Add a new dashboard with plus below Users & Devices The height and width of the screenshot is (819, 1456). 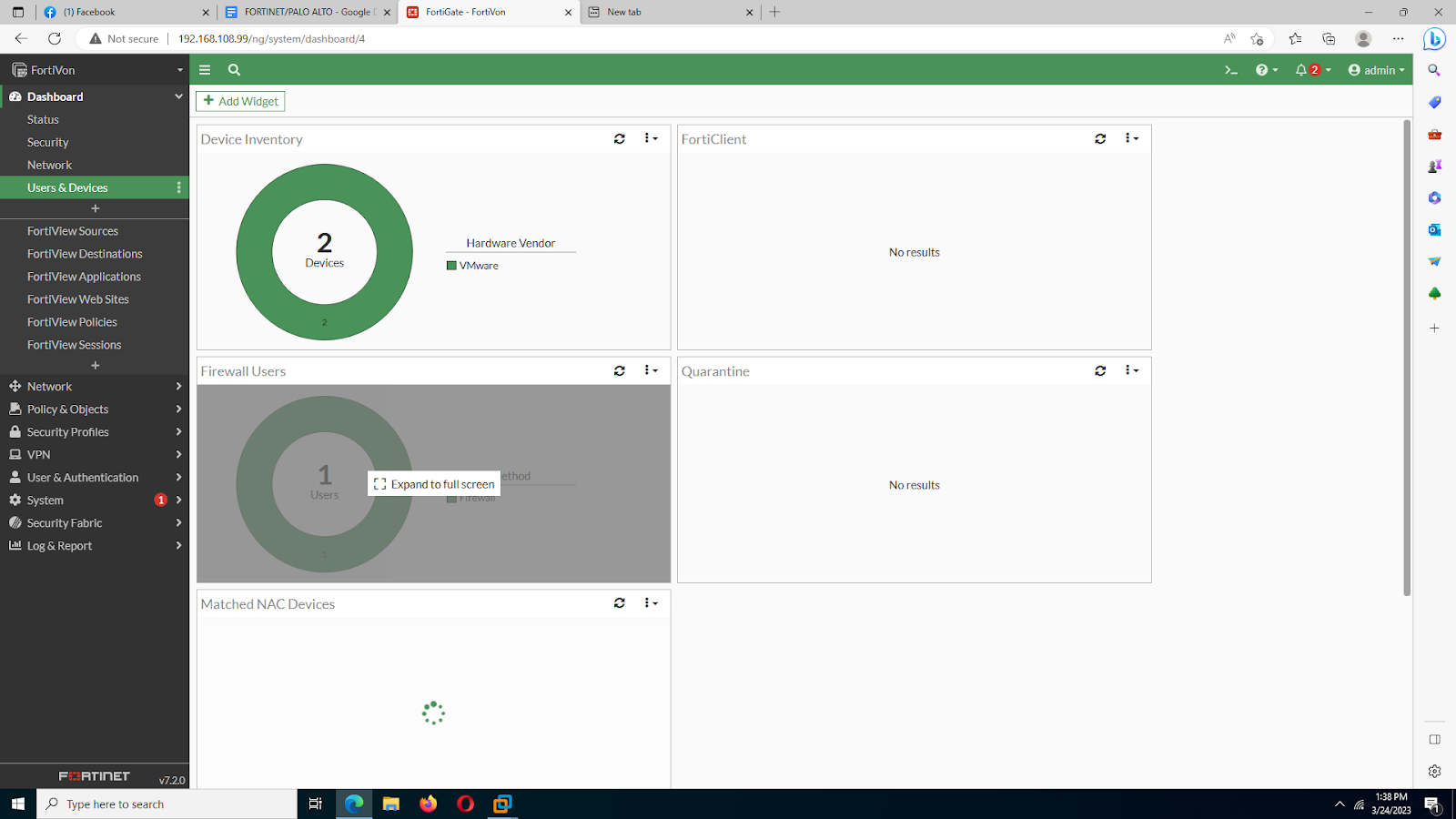[x=95, y=208]
